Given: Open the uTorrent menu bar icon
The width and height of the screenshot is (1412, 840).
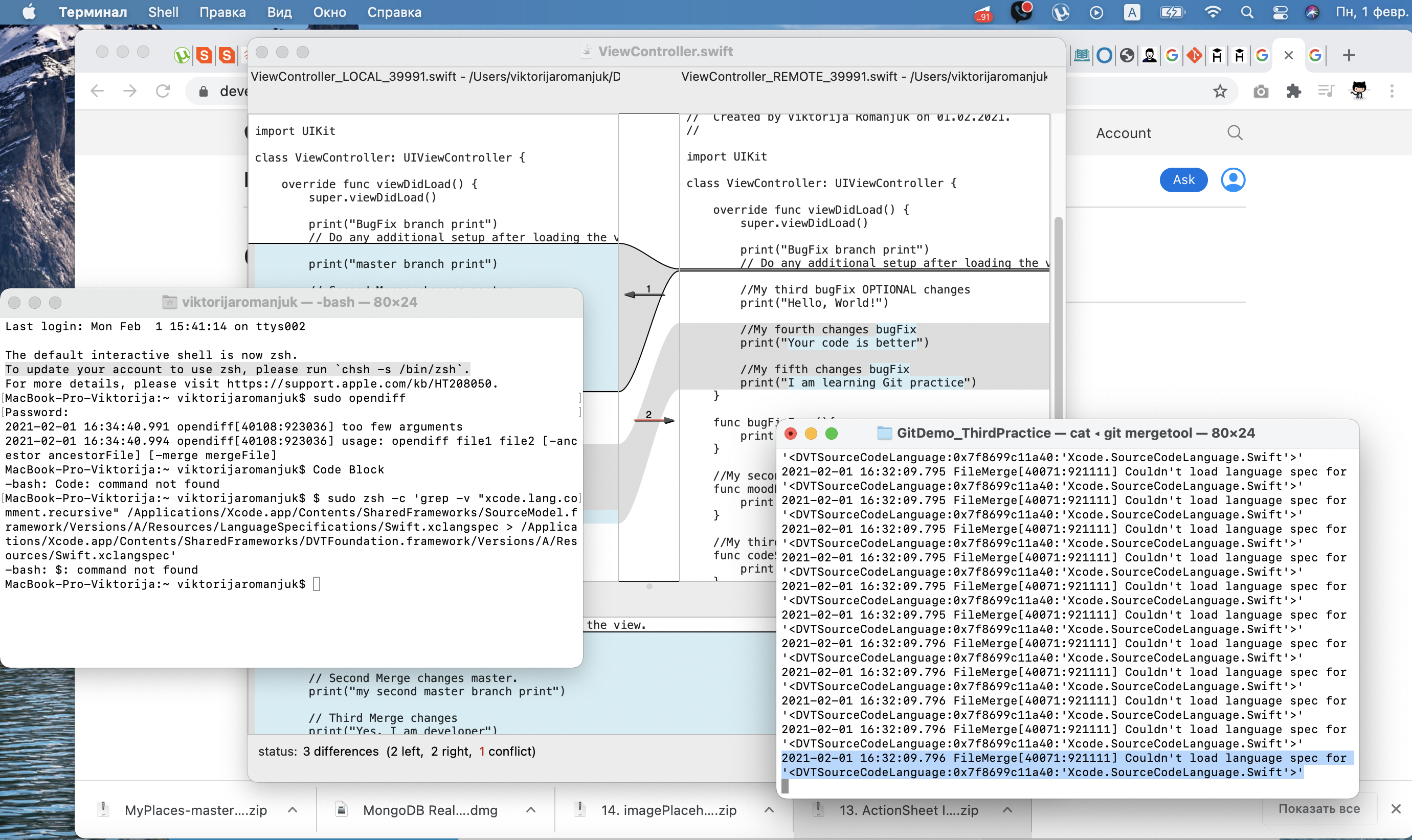Looking at the screenshot, I should (1061, 12).
